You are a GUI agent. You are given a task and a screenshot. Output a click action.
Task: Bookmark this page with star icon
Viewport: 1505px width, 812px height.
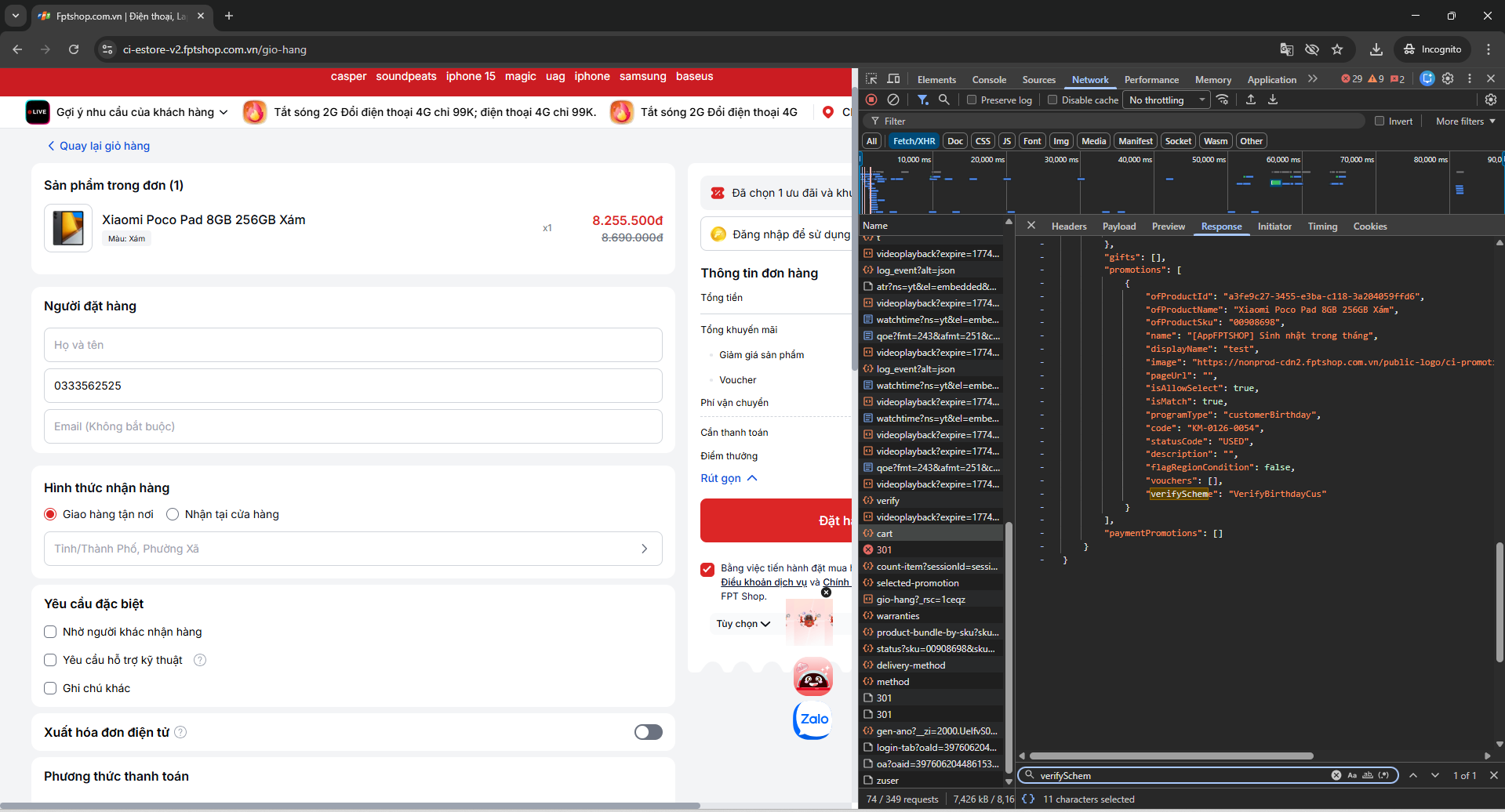(1337, 49)
